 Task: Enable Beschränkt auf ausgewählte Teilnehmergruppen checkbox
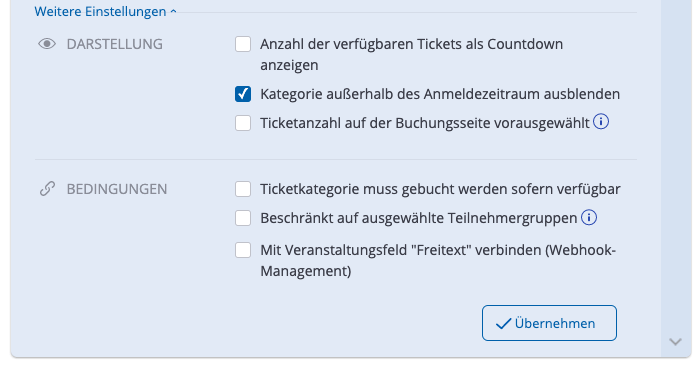pos(243,218)
